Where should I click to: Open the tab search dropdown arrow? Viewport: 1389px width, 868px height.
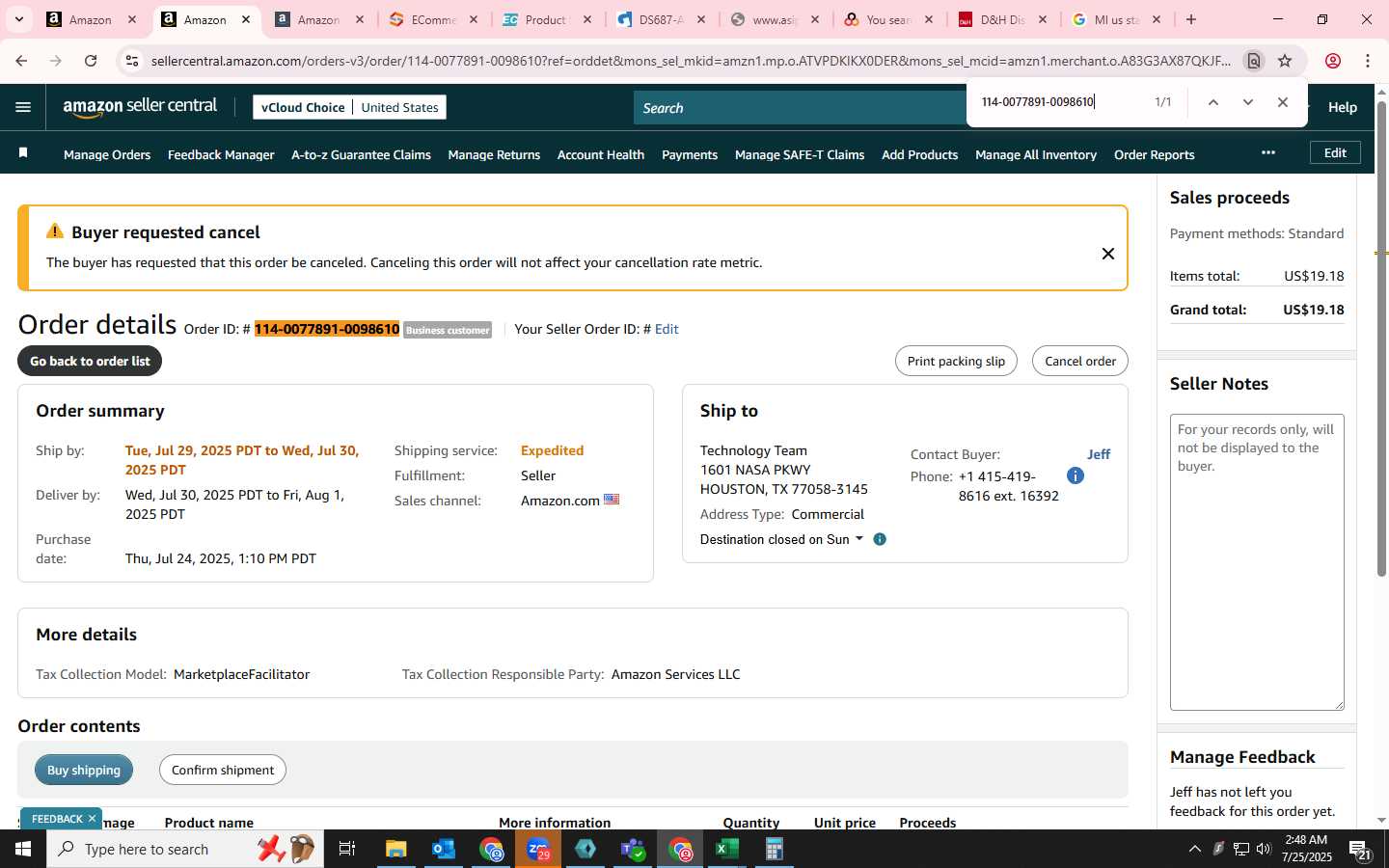[18, 19]
